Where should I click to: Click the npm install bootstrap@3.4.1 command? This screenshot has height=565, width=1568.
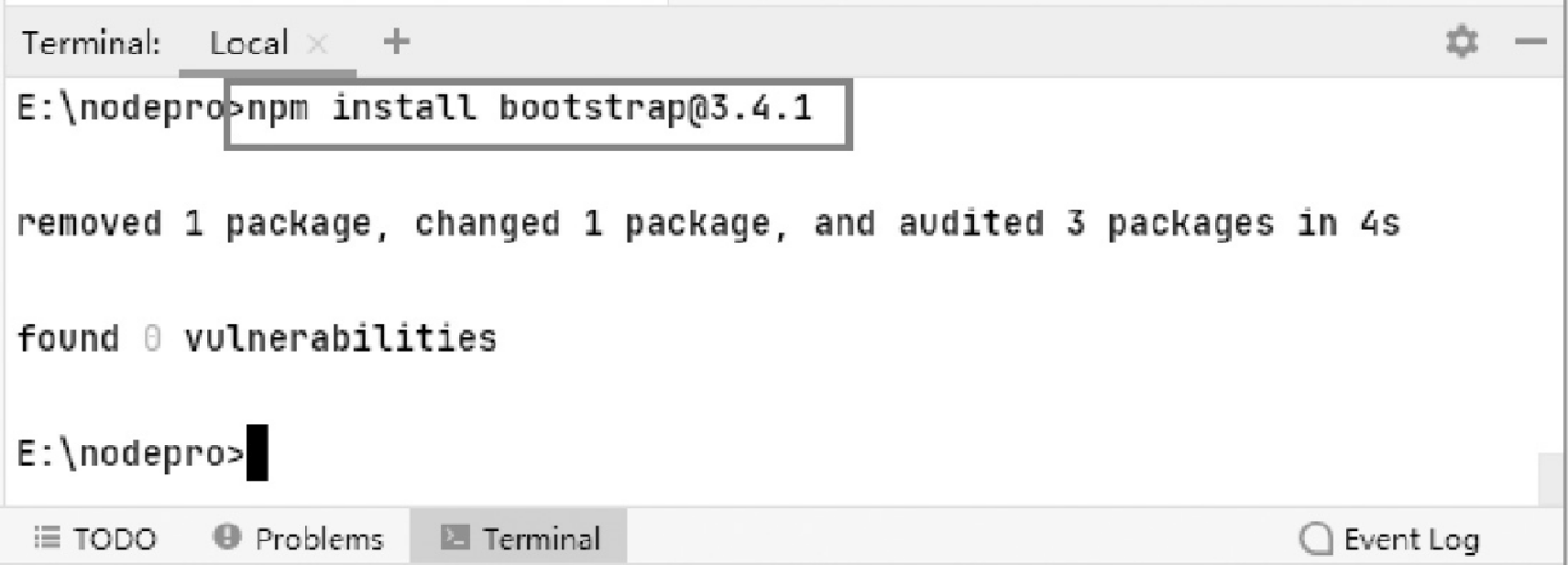tap(530, 109)
